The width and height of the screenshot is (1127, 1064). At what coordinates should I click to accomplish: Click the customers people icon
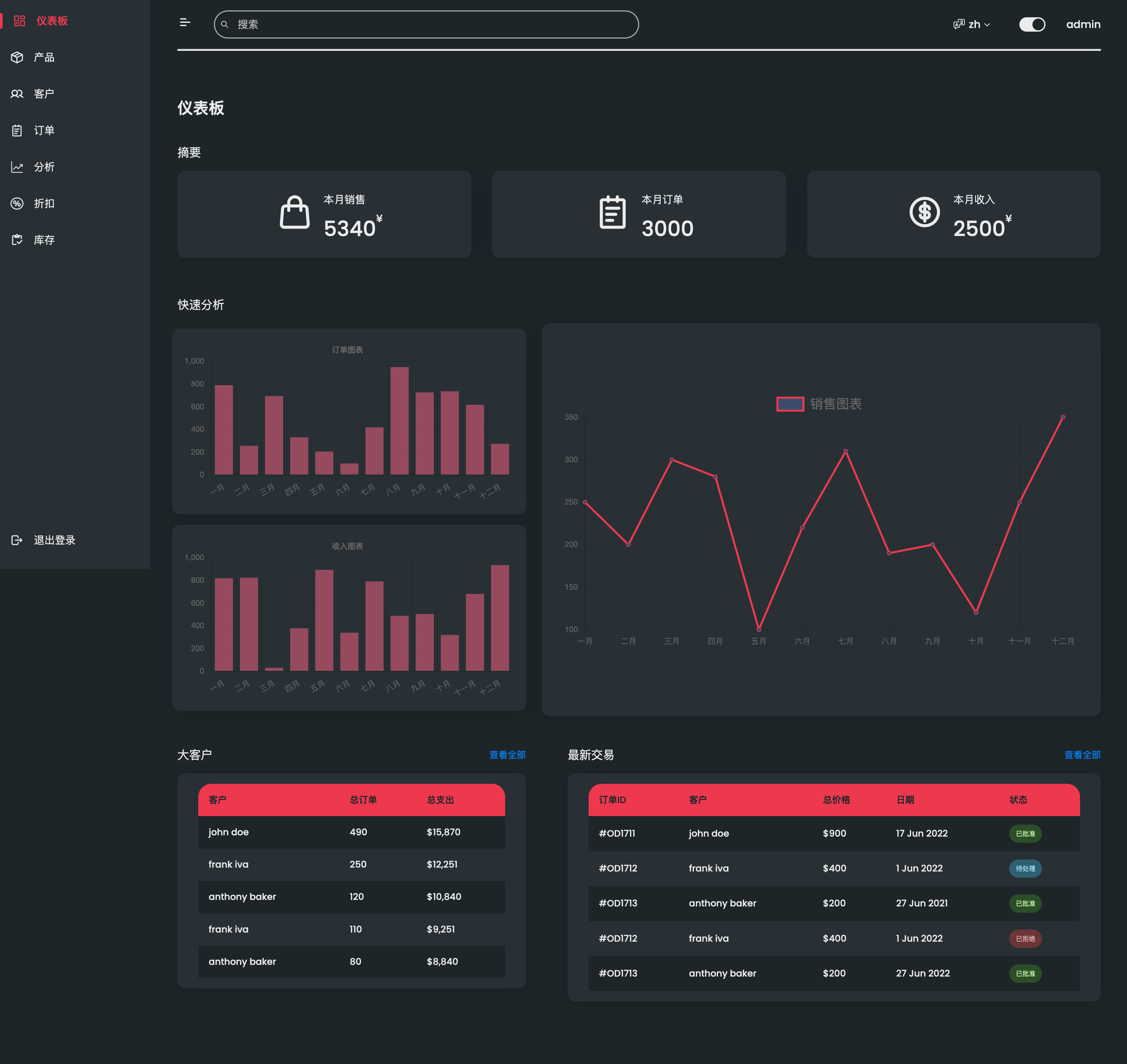17,94
